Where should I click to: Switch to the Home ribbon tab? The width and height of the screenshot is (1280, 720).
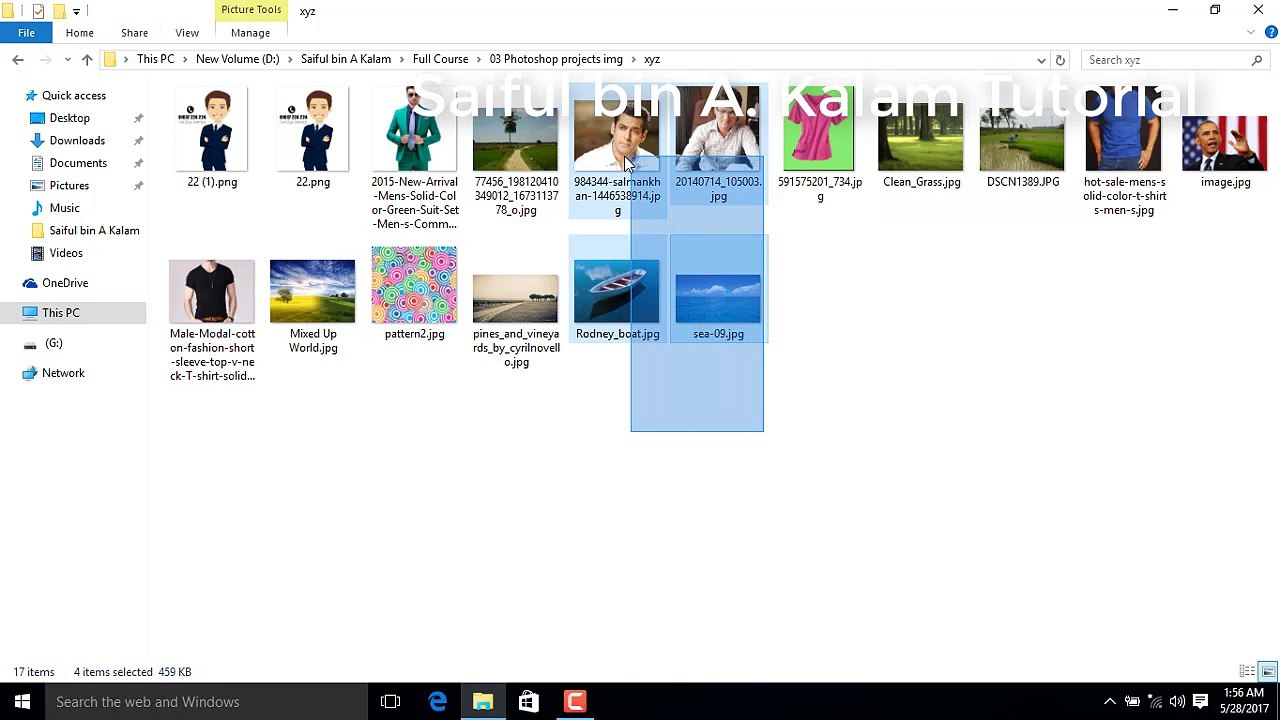79,33
